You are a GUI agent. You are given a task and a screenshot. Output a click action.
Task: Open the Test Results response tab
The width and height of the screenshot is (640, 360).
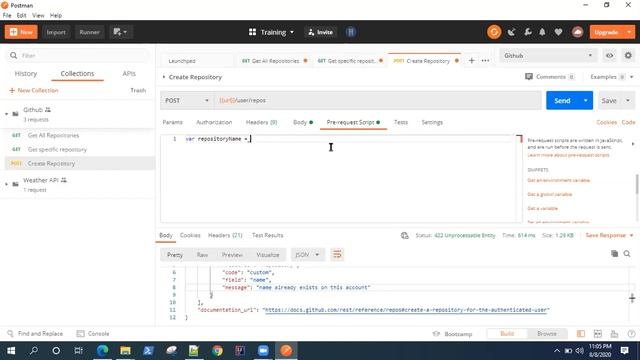click(x=267, y=236)
